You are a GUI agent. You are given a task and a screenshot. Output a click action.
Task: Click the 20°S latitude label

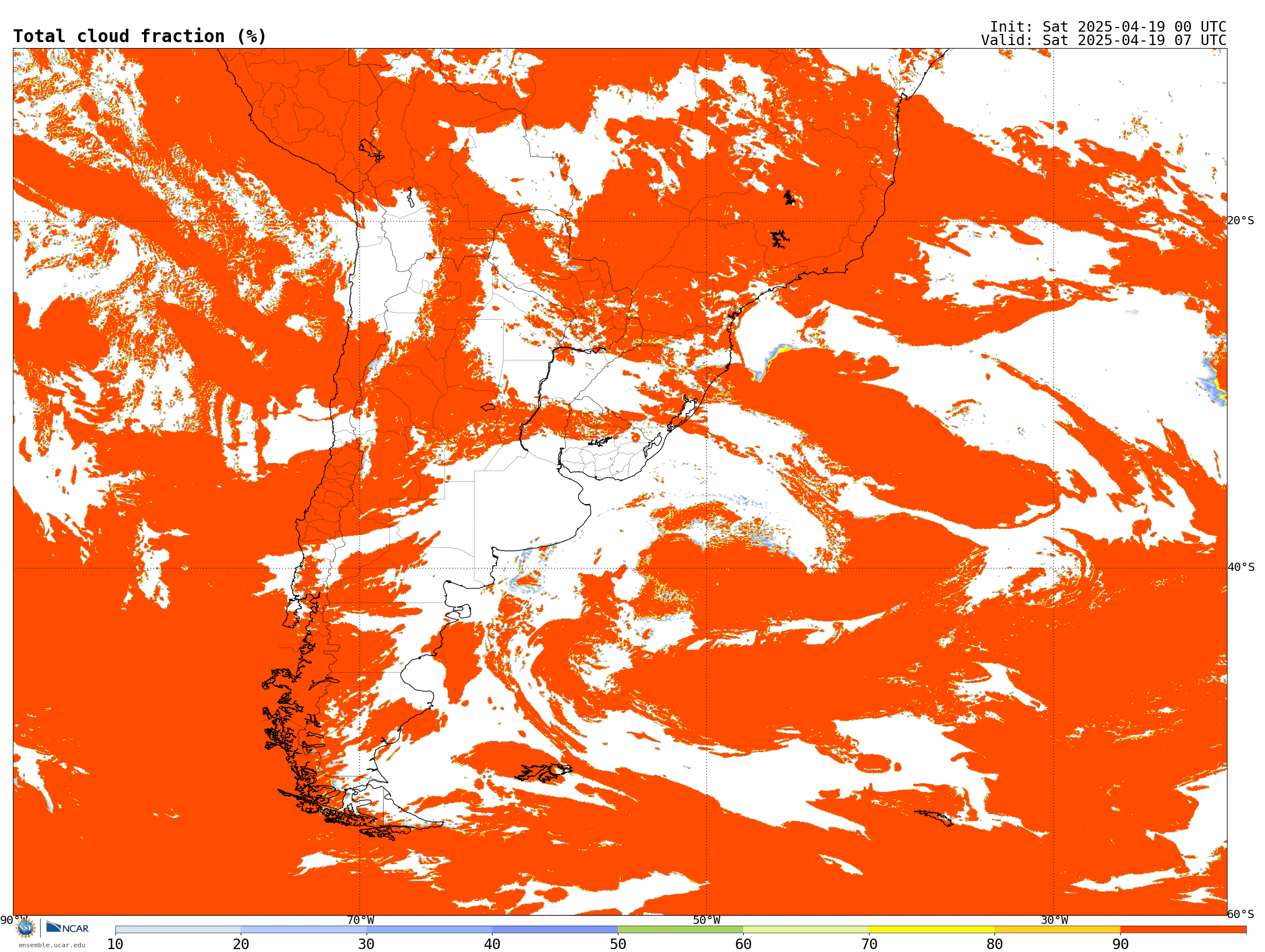(x=1241, y=221)
